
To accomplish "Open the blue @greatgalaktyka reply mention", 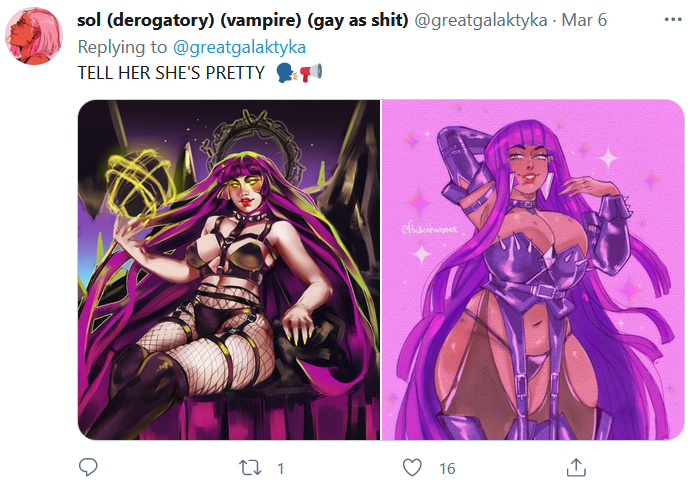I will point(239,47).
